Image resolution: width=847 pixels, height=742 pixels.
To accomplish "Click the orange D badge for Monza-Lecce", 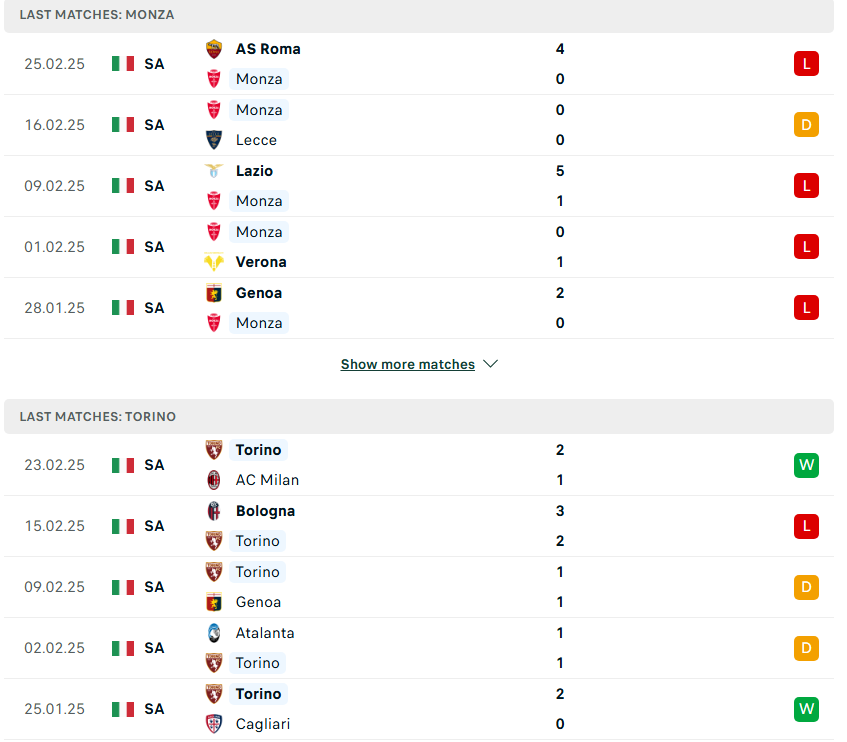I will tap(806, 125).
